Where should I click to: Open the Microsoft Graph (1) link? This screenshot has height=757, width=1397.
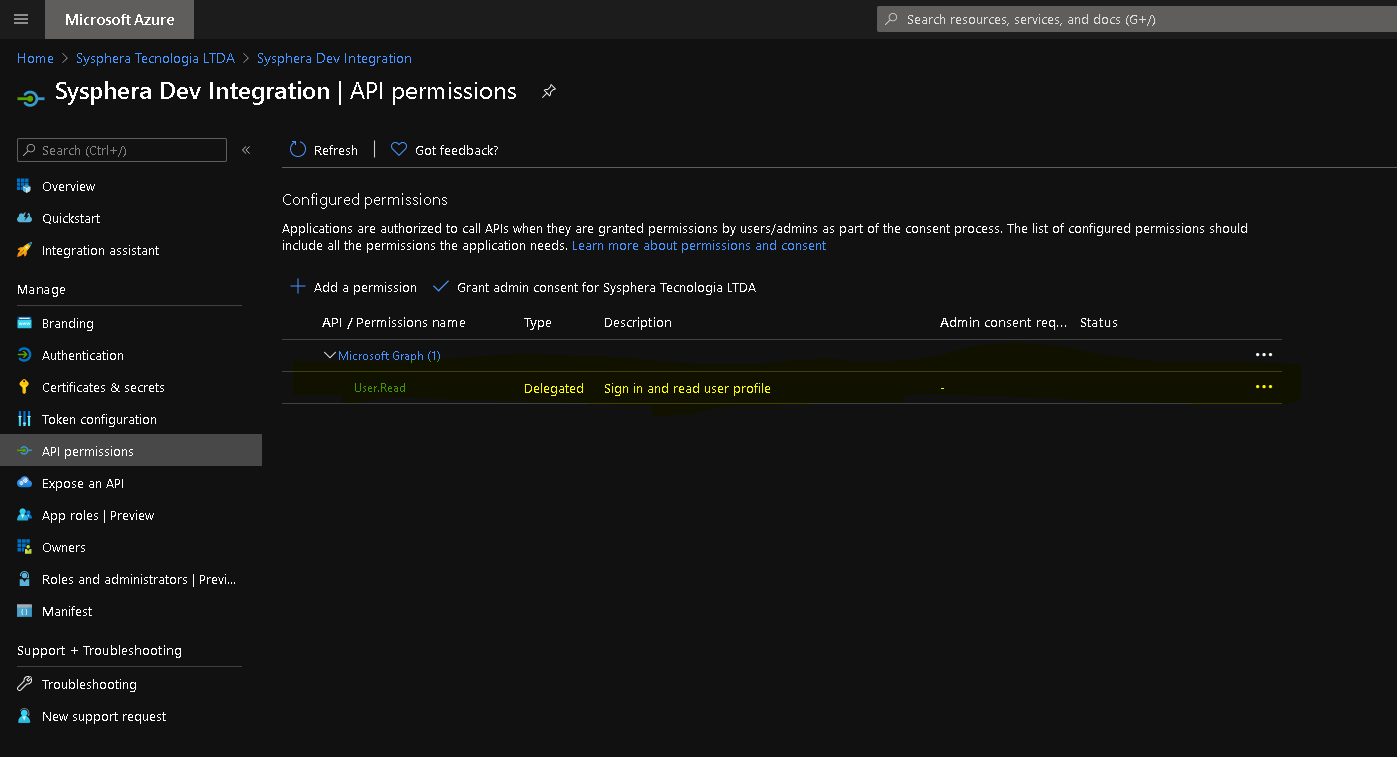pos(389,355)
